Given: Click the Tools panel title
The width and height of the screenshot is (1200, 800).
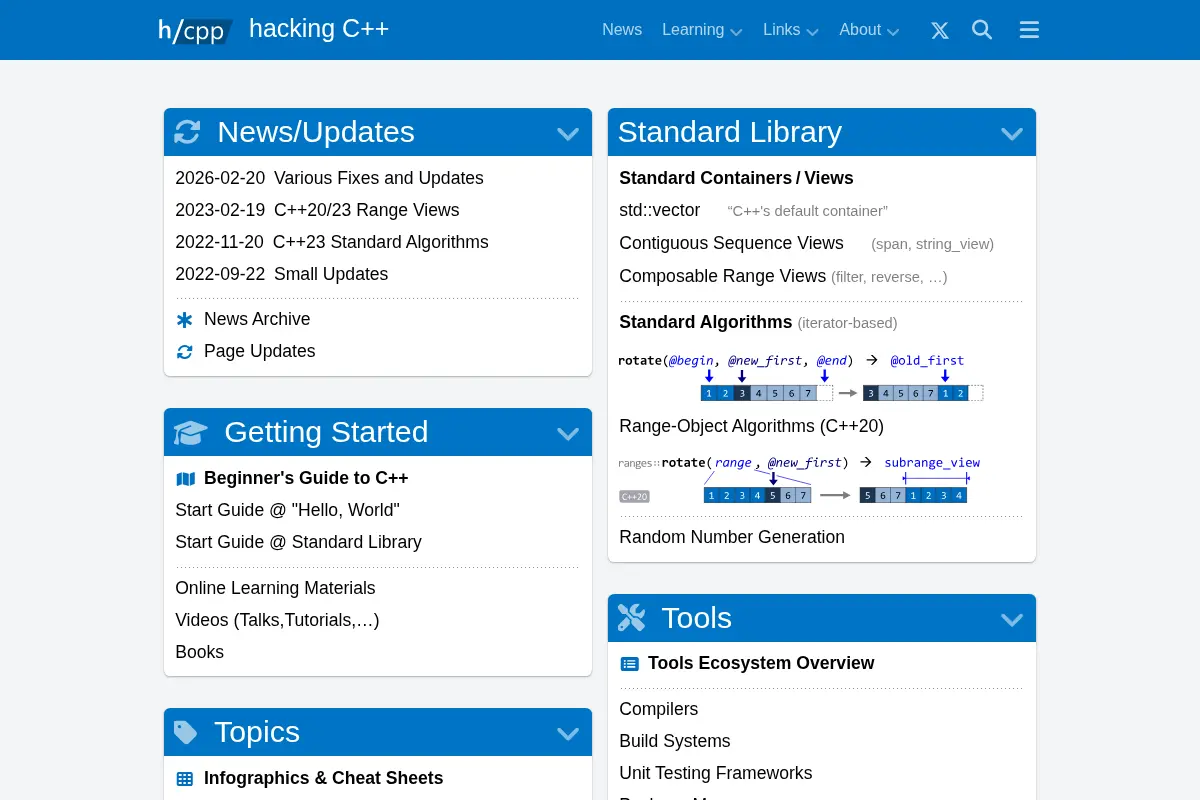Looking at the screenshot, I should click(x=696, y=618).
